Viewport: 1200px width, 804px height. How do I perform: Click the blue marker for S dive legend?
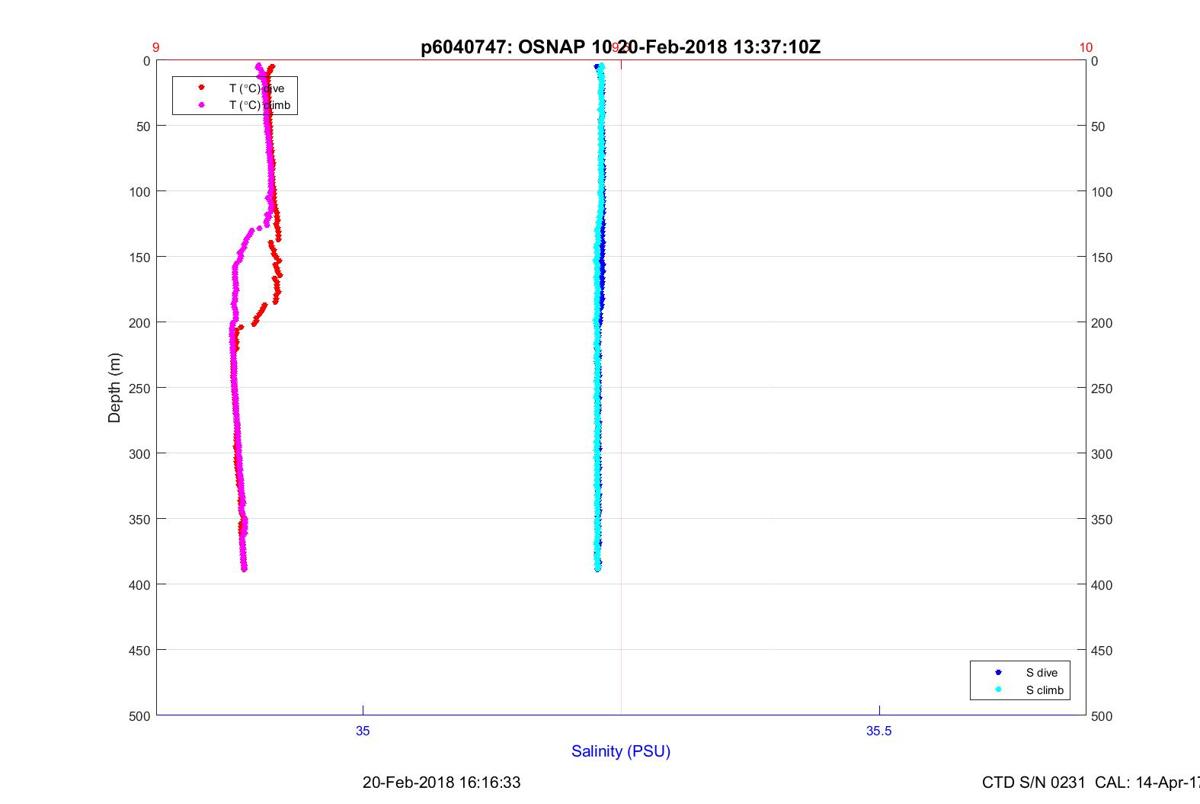coord(999,673)
